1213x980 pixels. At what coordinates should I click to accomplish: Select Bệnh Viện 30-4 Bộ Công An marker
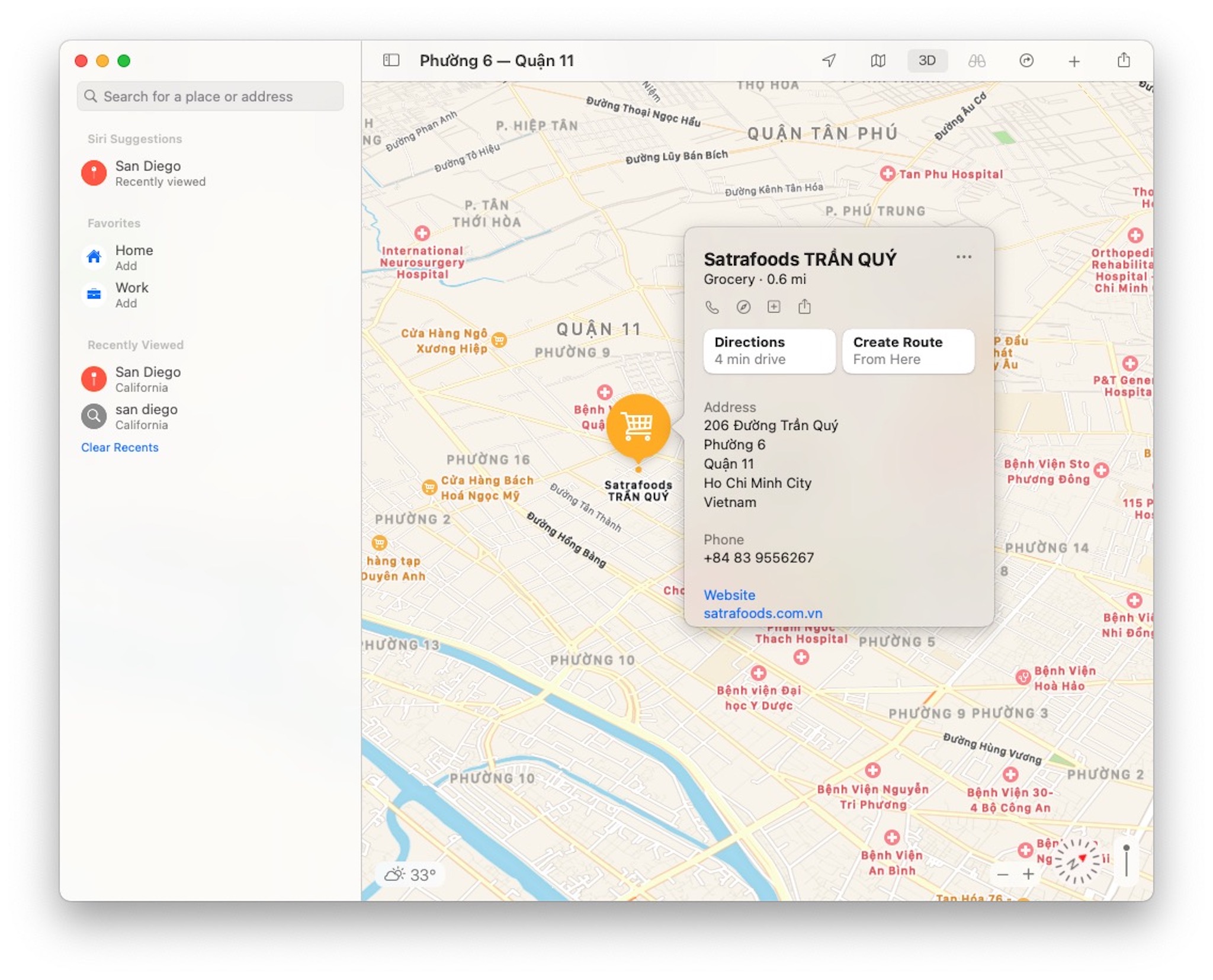click(1010, 774)
